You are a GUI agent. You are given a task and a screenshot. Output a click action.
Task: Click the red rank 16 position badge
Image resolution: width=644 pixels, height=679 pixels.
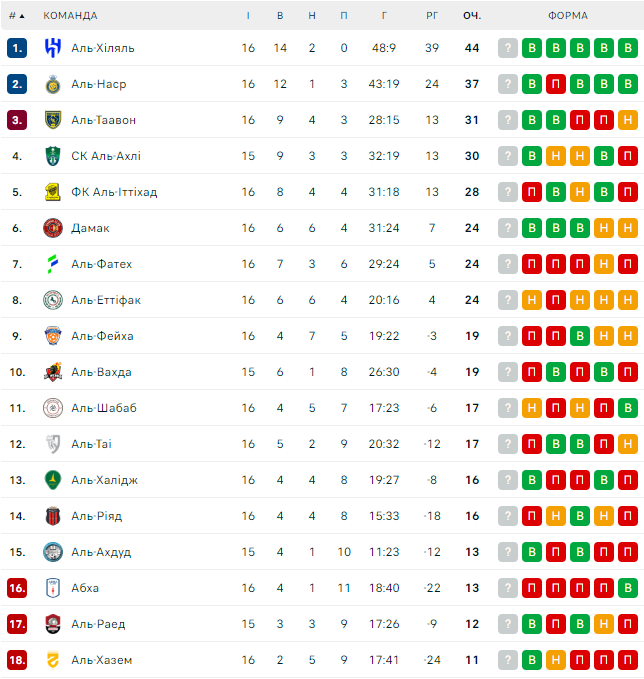[x=16, y=588]
